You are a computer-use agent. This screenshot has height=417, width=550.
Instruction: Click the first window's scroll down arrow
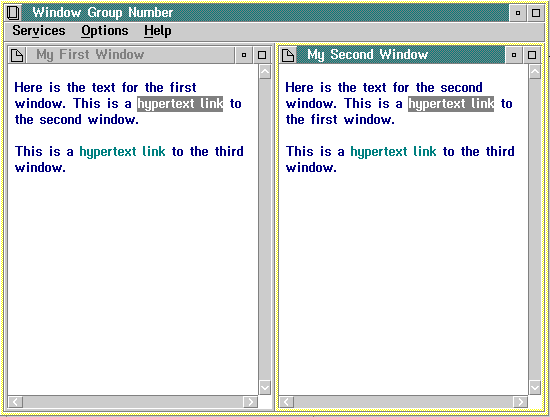coord(265,388)
